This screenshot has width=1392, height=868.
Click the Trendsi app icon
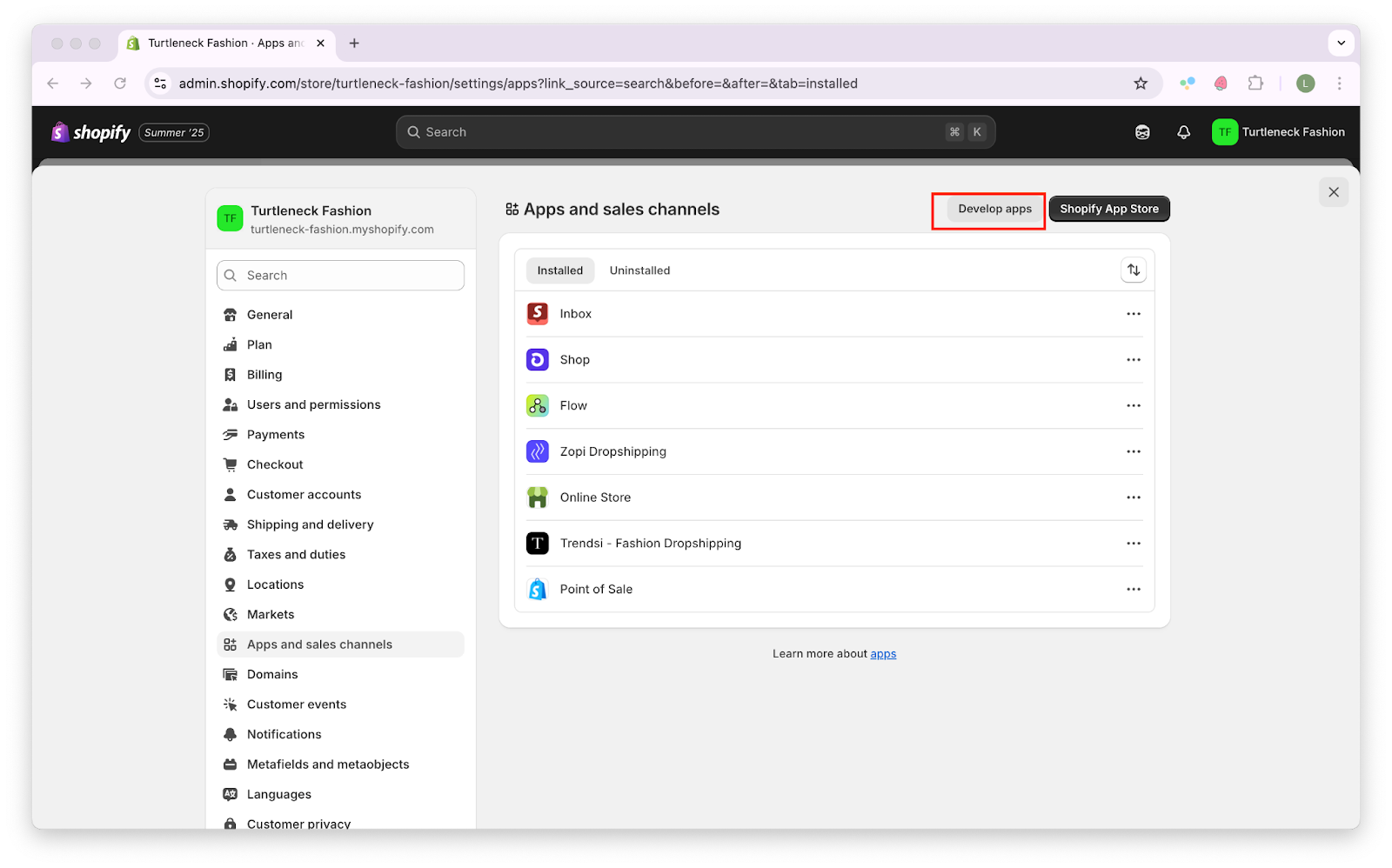(538, 544)
